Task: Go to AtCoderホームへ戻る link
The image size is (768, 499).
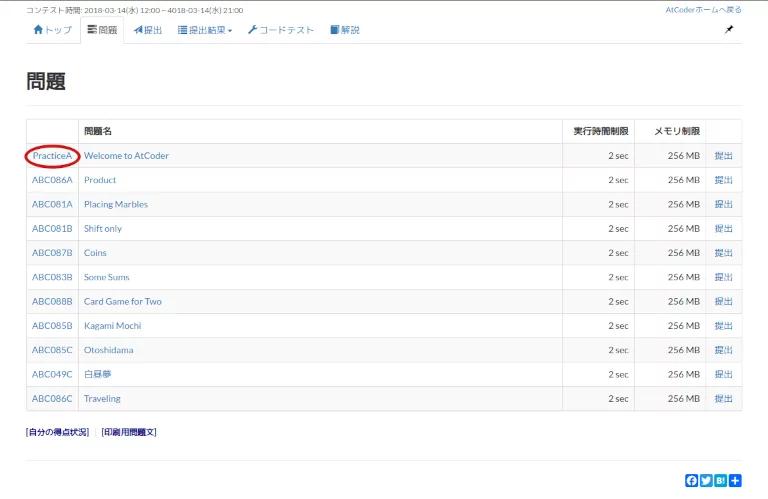Action: pos(703,10)
